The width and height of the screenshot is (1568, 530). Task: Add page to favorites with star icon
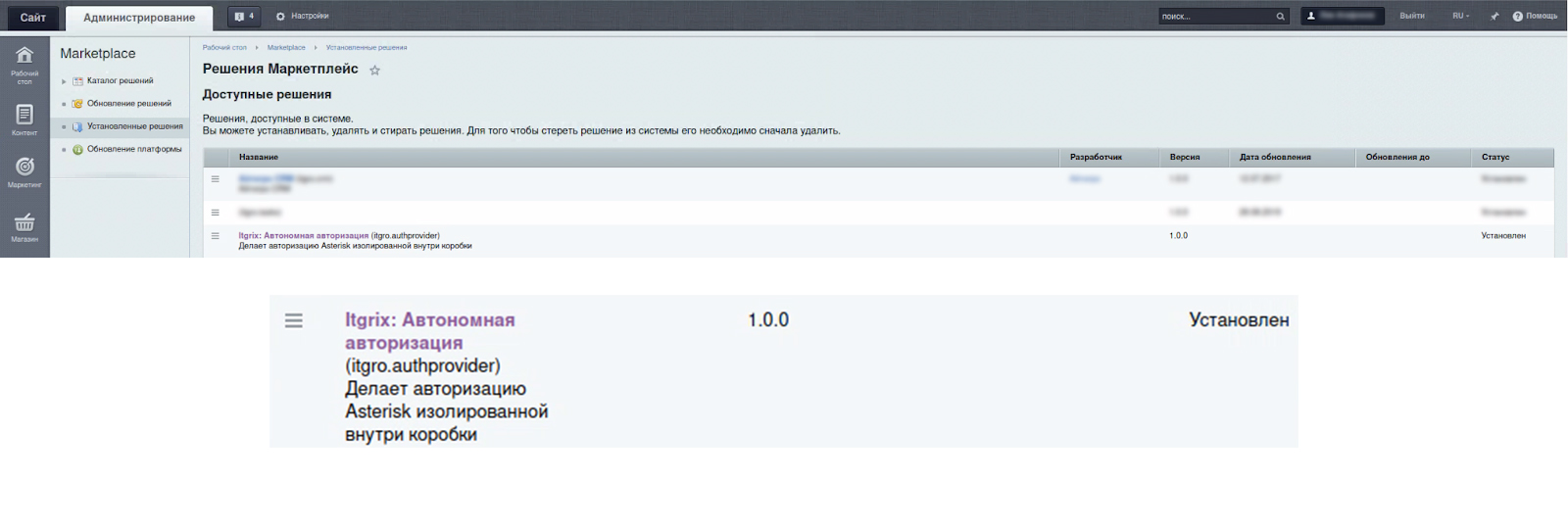pyautogui.click(x=374, y=71)
